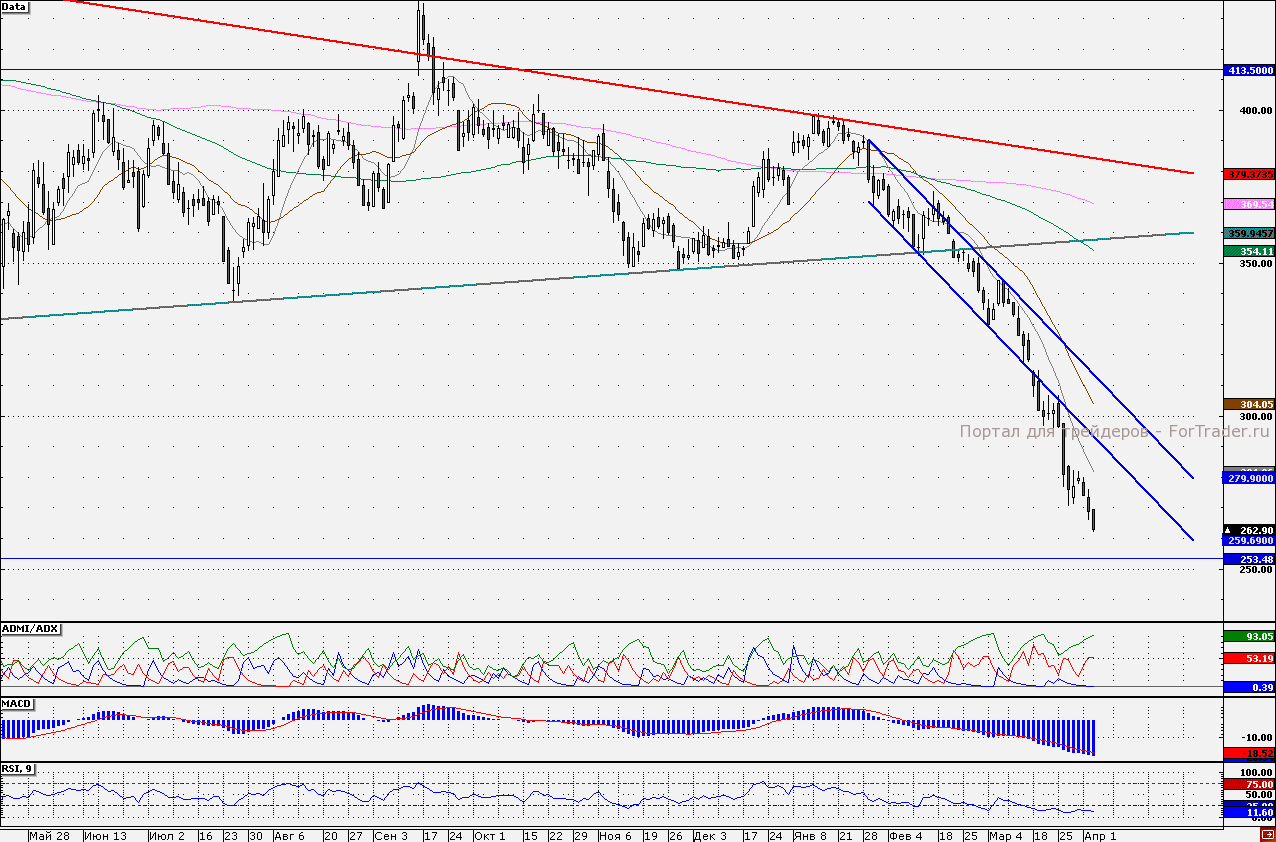Click the red -18.52 MACD value tag
Screen dimensions: 1276x842
pyautogui.click(x=1249, y=752)
